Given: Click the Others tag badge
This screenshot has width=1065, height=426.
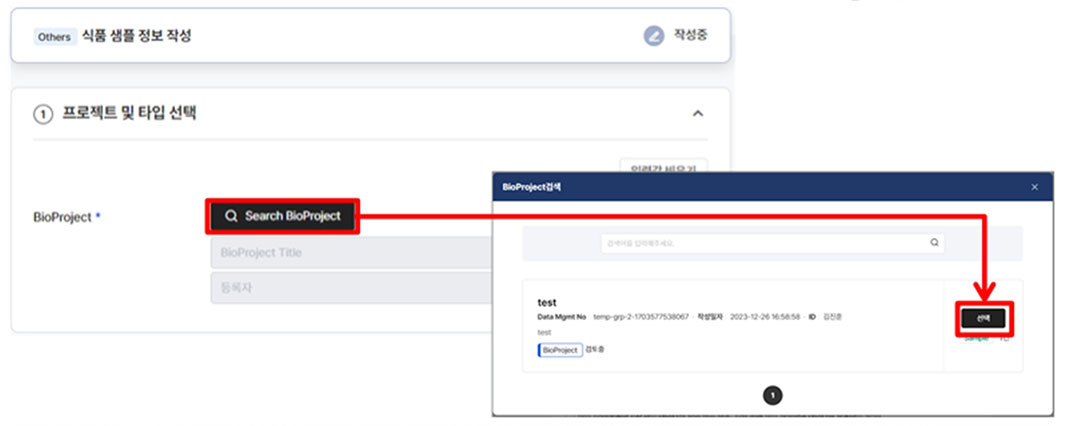Looking at the screenshot, I should click(x=54, y=36).
